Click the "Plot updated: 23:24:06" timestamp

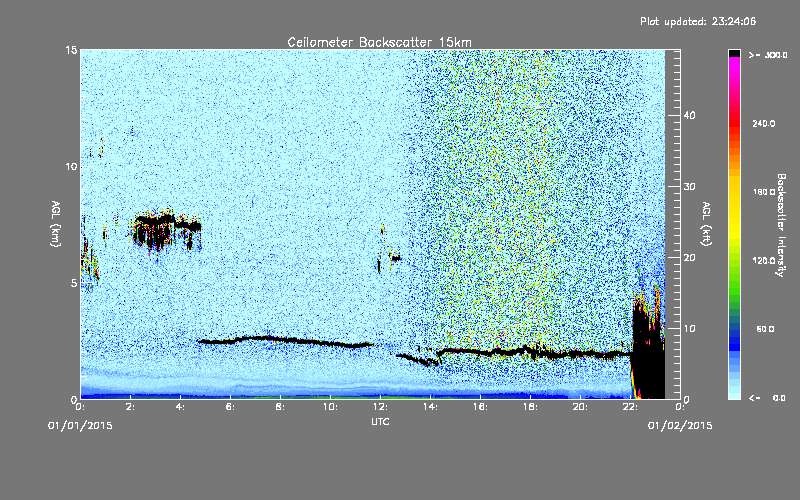tap(698, 21)
